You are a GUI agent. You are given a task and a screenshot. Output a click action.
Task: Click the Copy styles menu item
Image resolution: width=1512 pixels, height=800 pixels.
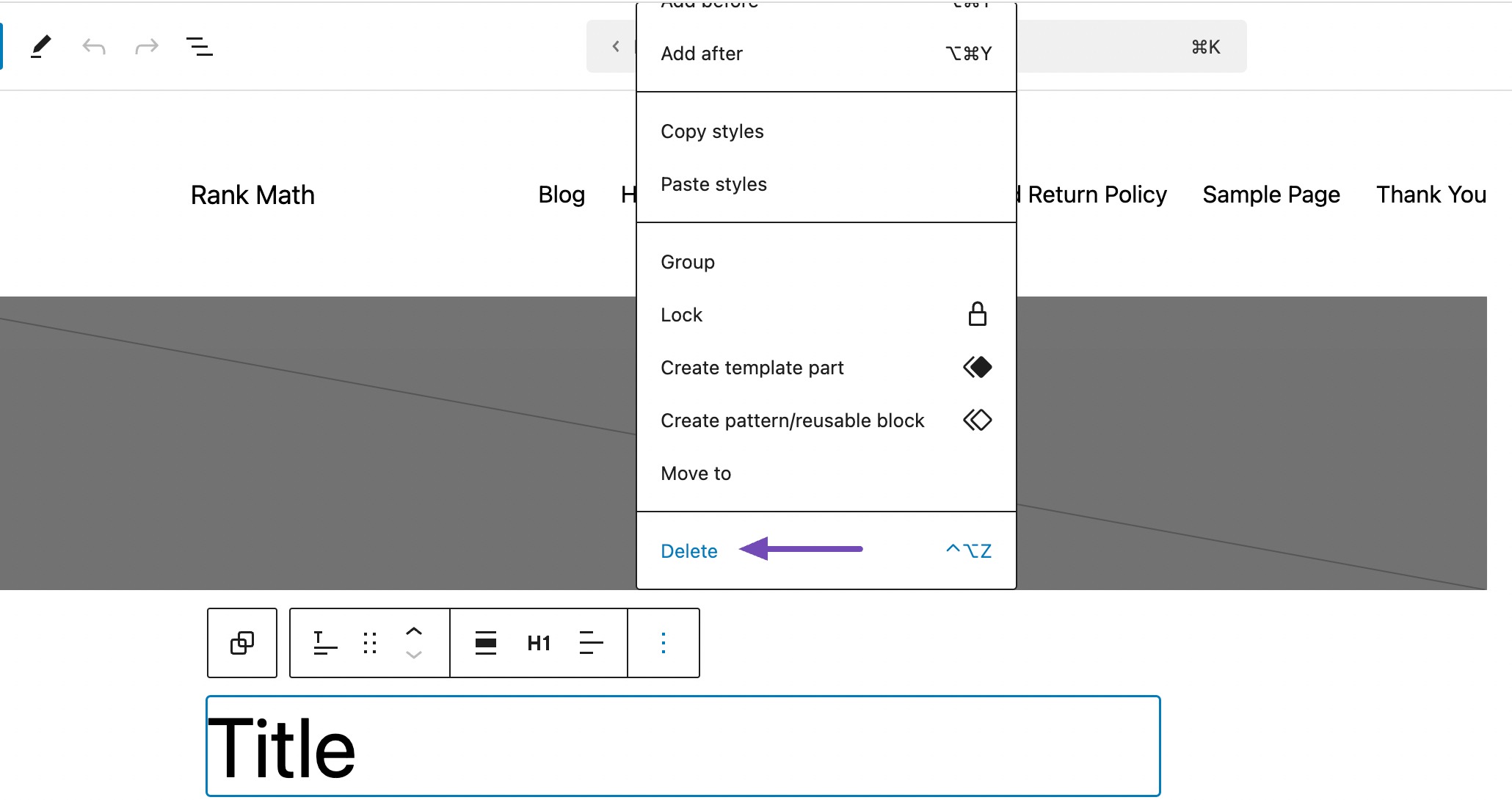712,131
